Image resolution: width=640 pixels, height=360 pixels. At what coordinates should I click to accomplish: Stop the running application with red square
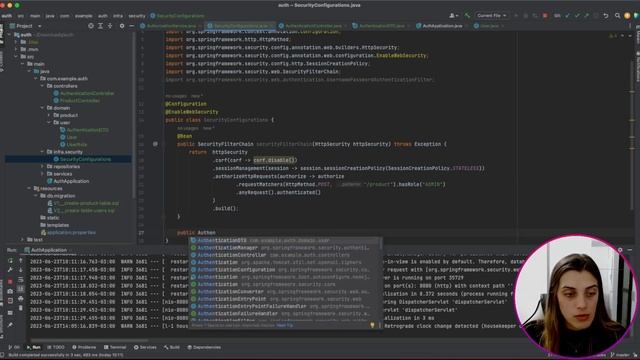[545, 16]
